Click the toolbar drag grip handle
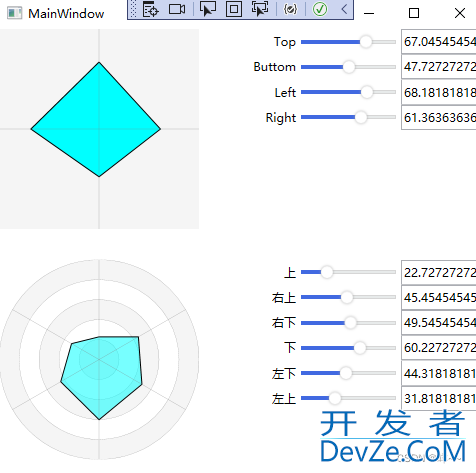The height and width of the screenshot is (473, 476). (x=133, y=9)
